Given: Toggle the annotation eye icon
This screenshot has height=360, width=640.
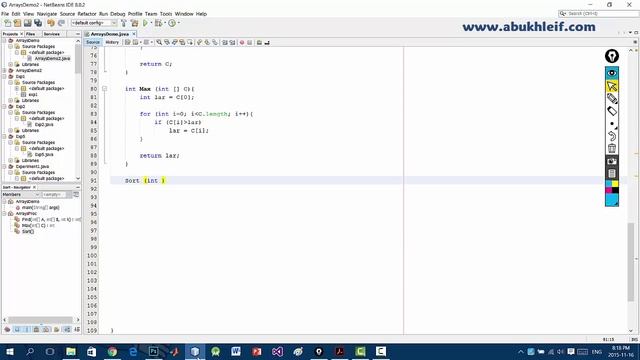Looking at the screenshot, I should (x=612, y=73).
